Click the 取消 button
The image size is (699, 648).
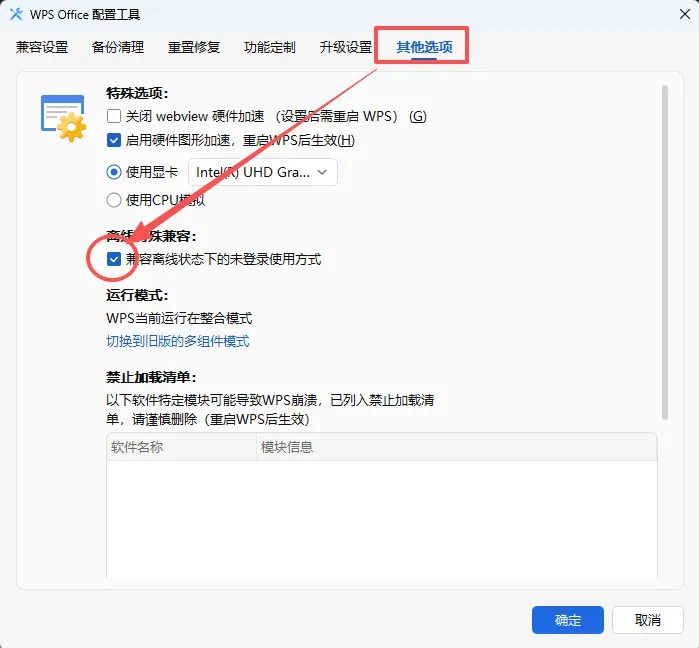click(x=647, y=620)
